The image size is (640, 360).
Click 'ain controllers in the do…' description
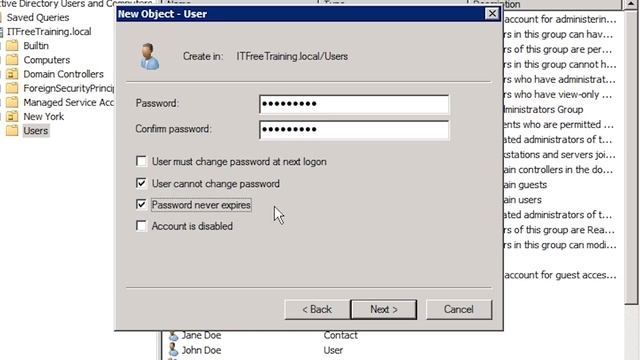(x=558, y=169)
